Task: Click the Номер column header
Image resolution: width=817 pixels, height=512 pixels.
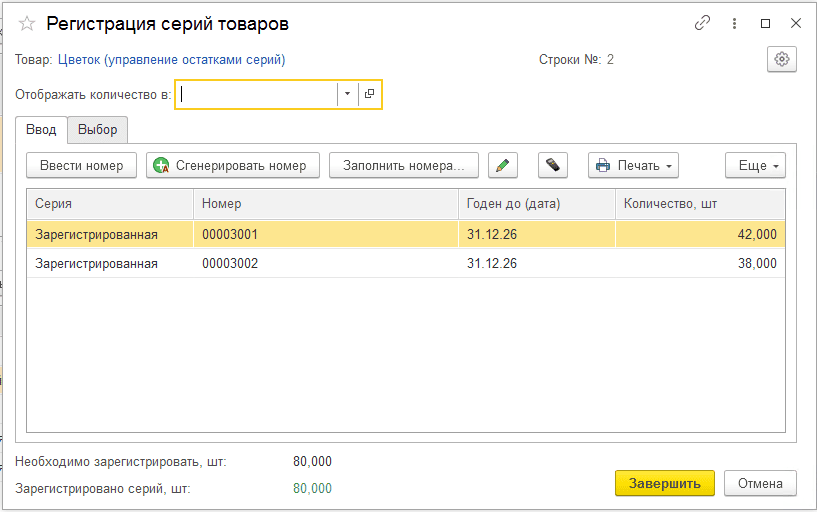Action: pos(326,204)
